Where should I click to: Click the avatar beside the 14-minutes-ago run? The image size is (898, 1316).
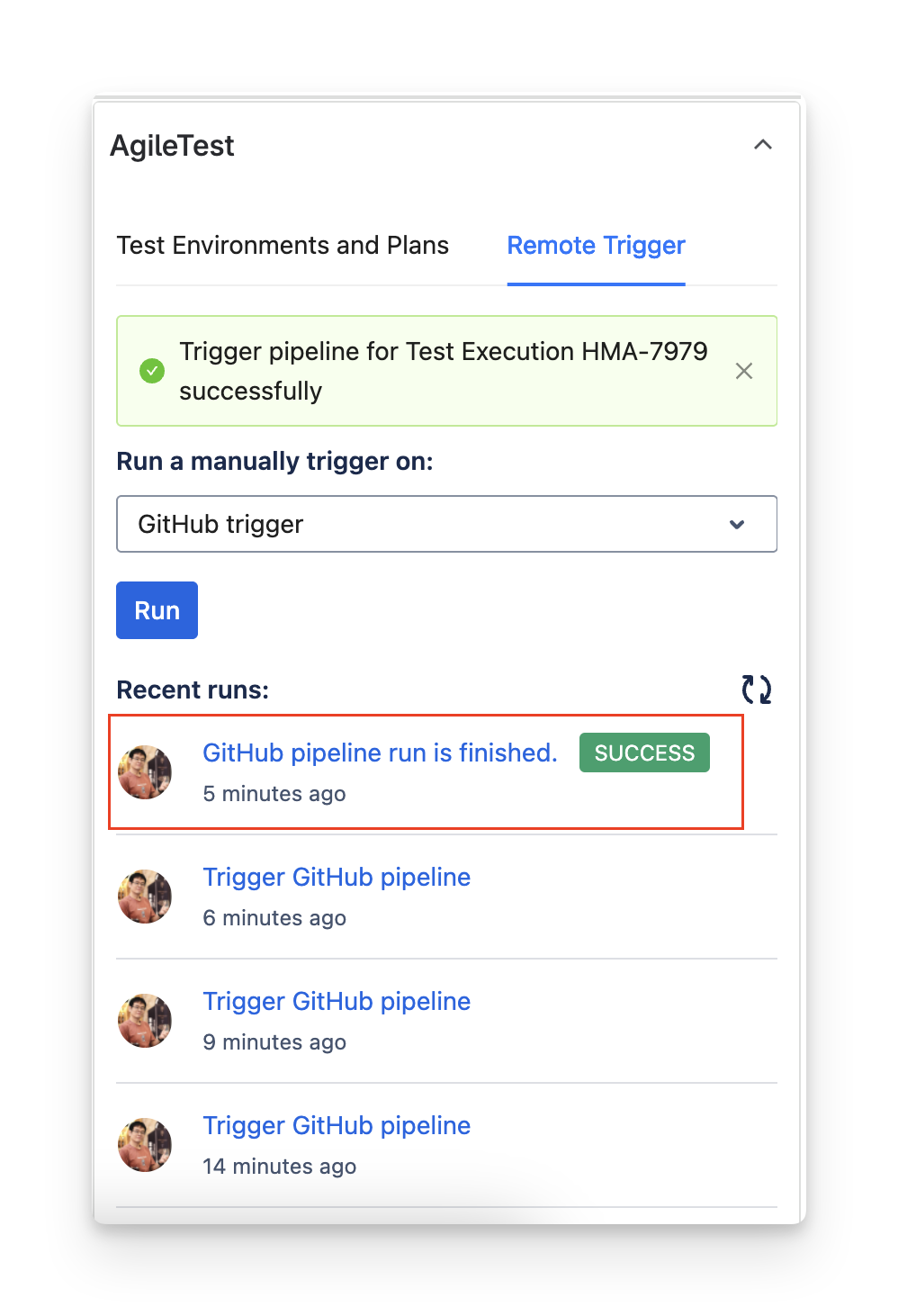coord(145,1144)
